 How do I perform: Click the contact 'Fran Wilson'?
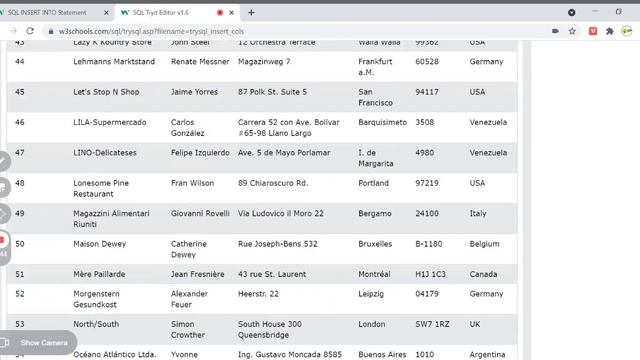192,183
